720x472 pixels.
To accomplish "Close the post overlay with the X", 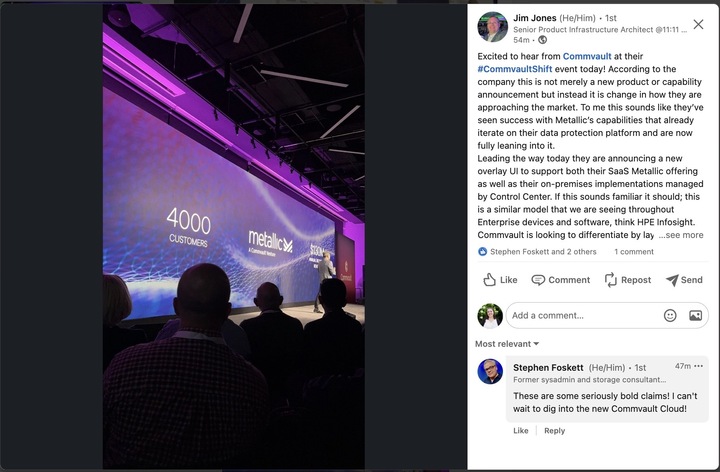I will pos(698,24).
